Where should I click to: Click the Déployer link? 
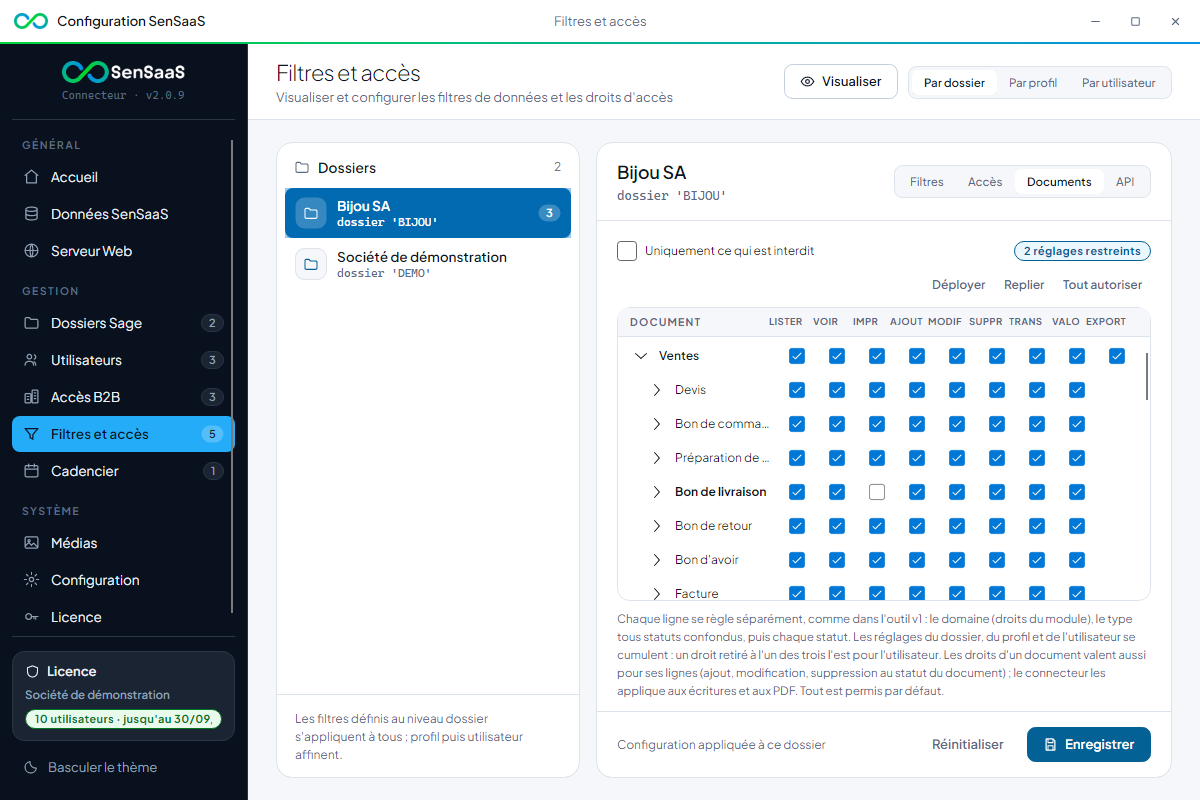(x=959, y=285)
